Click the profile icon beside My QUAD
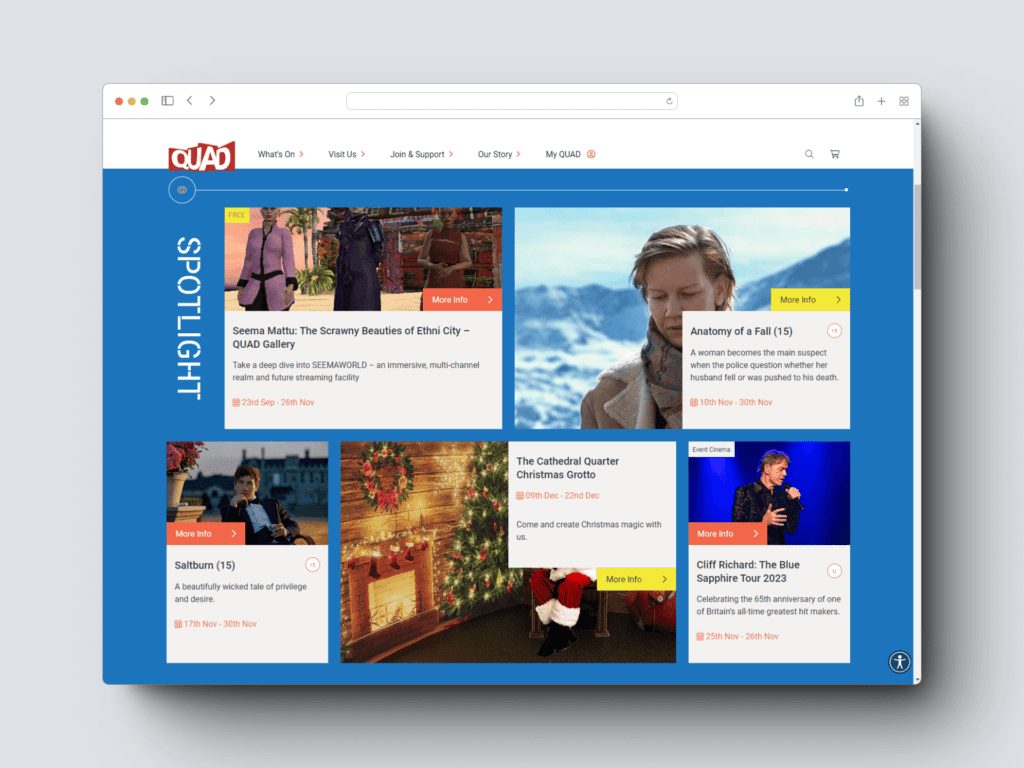The width and height of the screenshot is (1024, 768). pyautogui.click(x=591, y=154)
